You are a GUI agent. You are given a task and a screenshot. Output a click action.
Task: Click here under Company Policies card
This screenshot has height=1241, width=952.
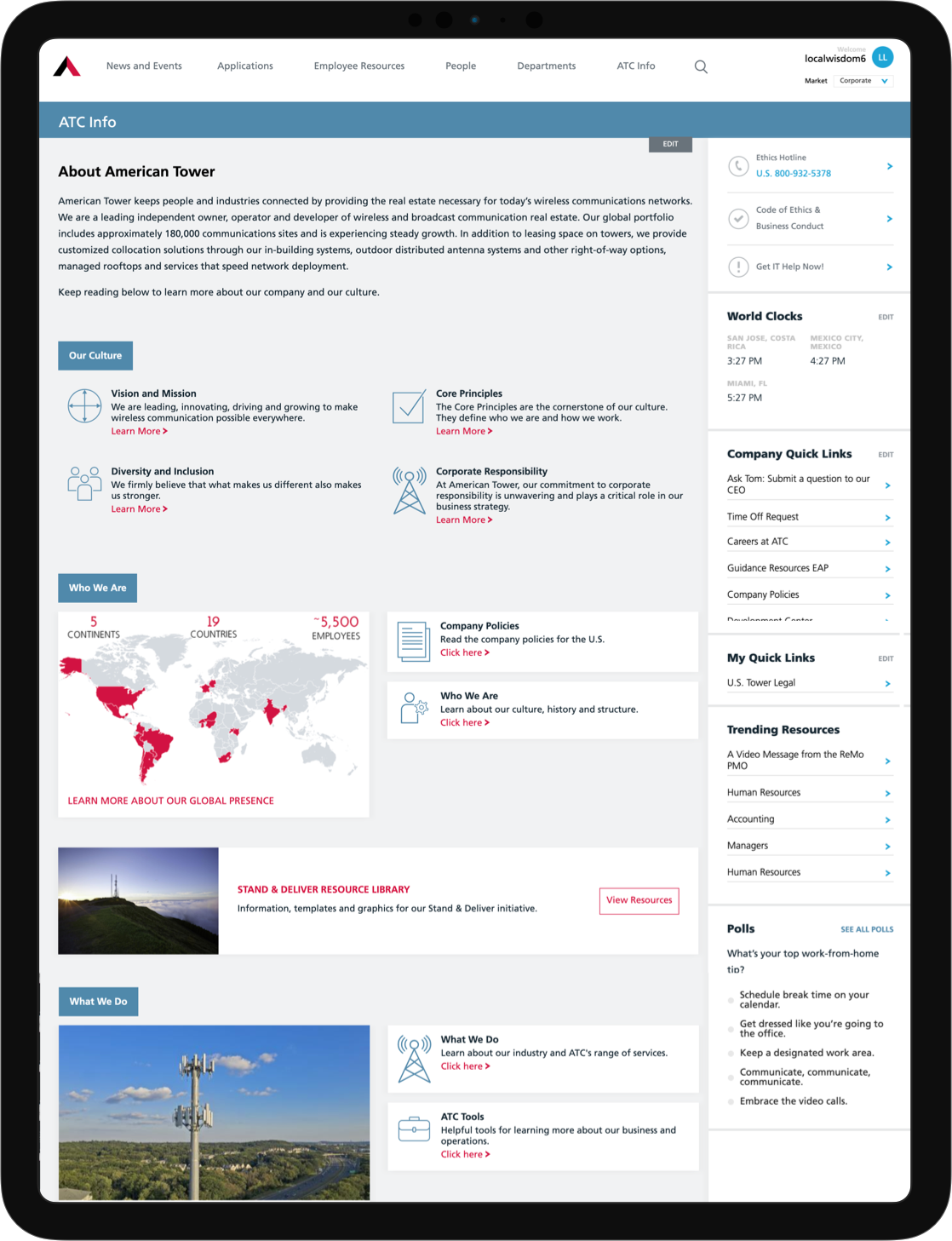click(x=465, y=653)
